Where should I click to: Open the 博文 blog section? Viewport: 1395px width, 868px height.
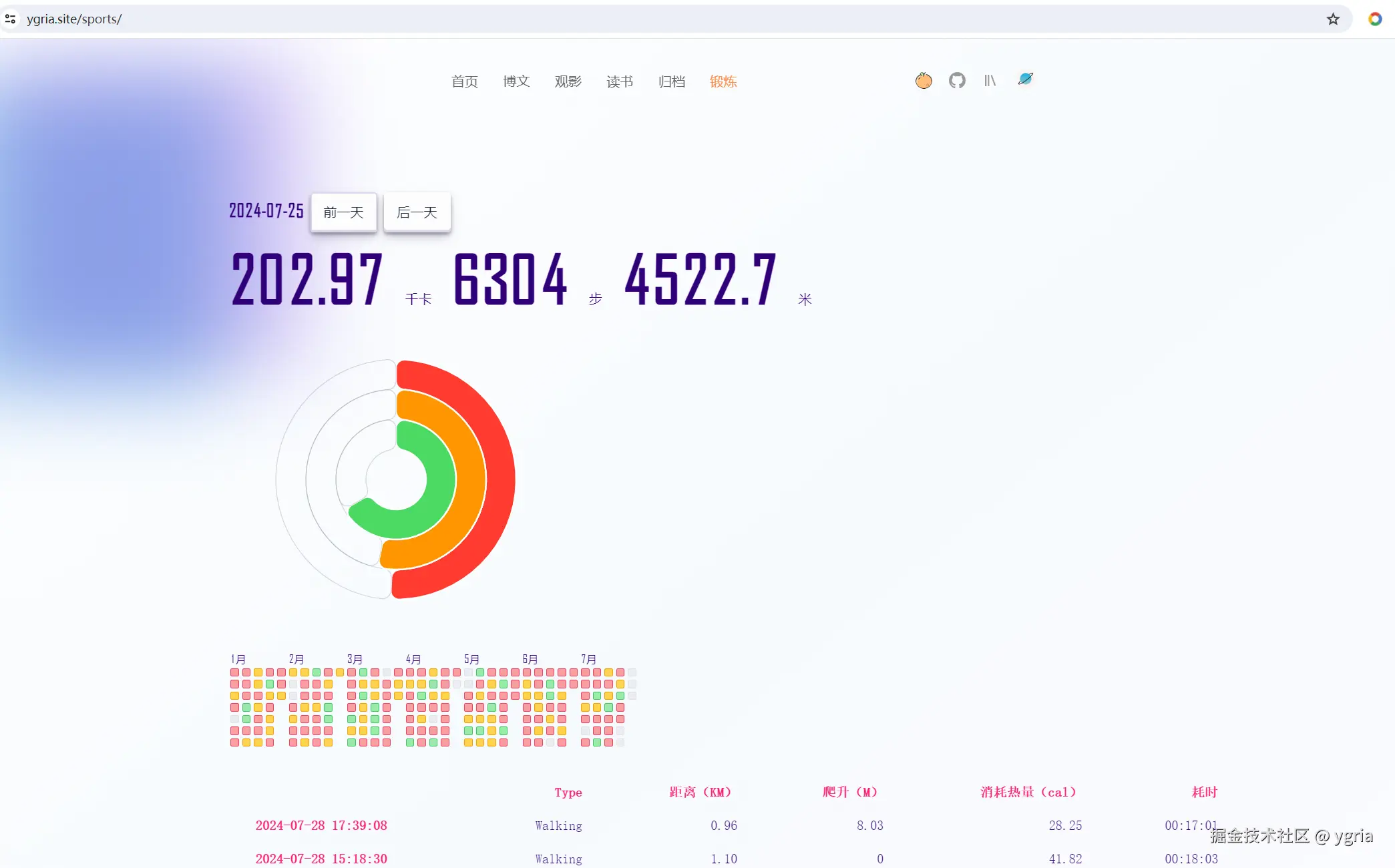coord(516,81)
